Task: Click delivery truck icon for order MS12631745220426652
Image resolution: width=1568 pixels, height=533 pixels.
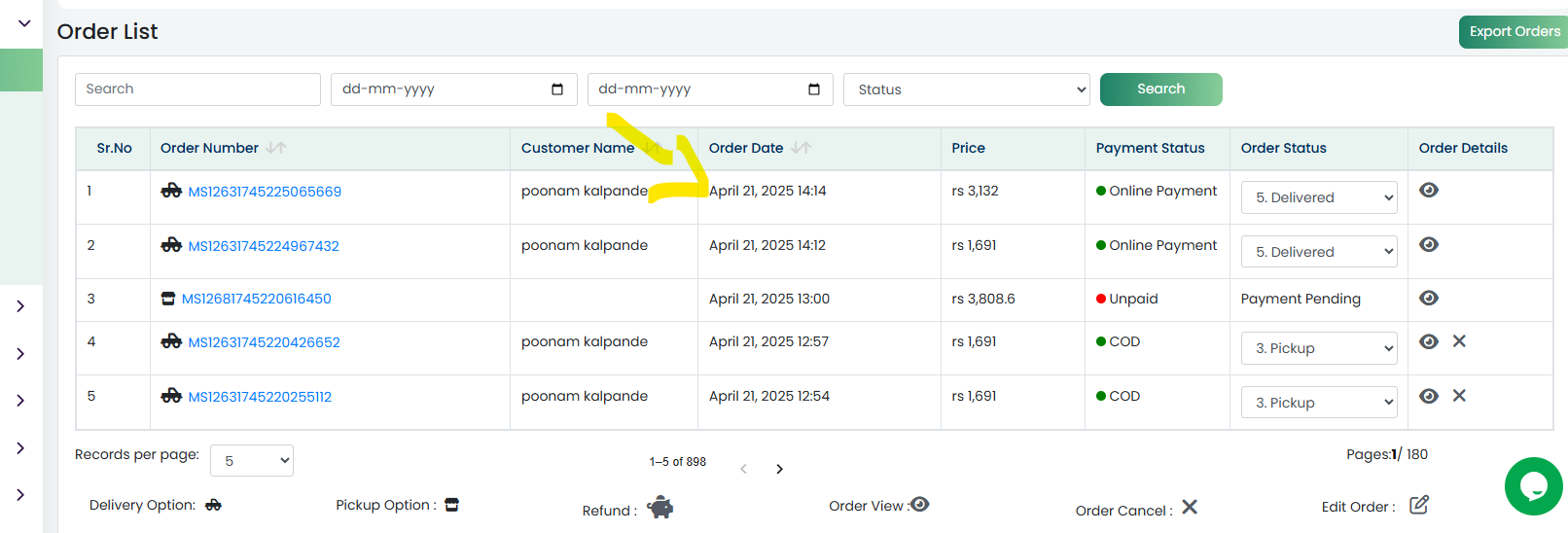Action: click(x=171, y=341)
